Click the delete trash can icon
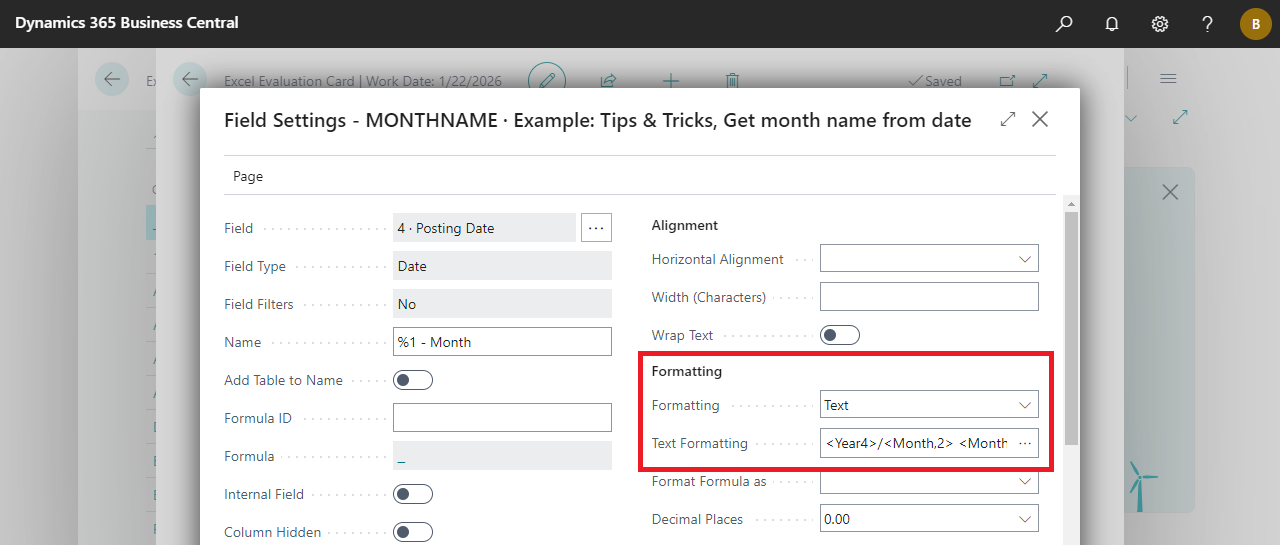 point(732,81)
